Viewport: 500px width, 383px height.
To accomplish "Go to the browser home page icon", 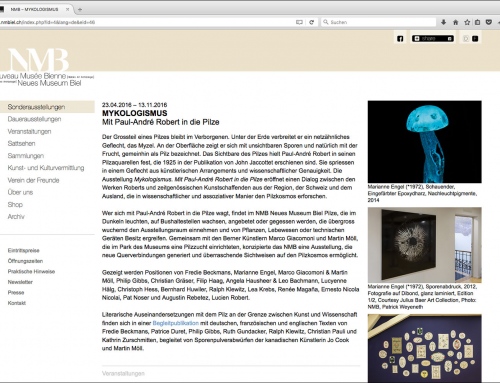I will coord(455,22).
